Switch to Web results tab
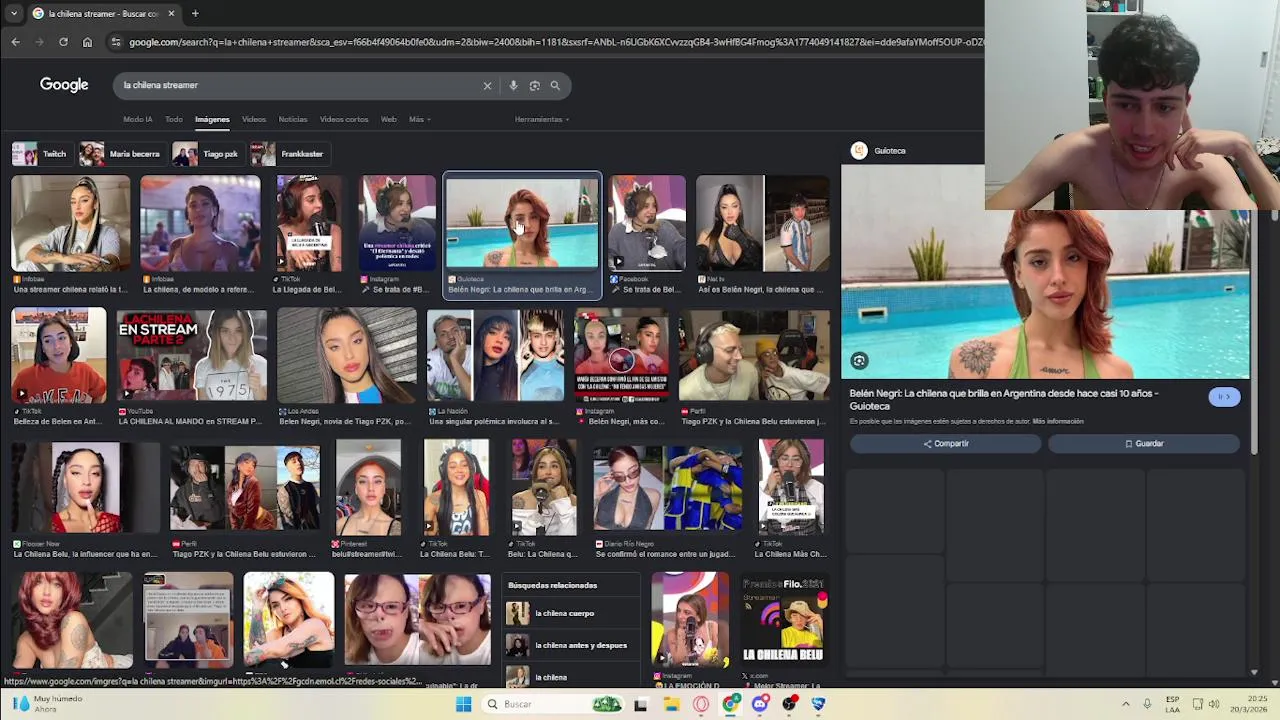Screen dimensions: 1280x720 (x=389, y=119)
